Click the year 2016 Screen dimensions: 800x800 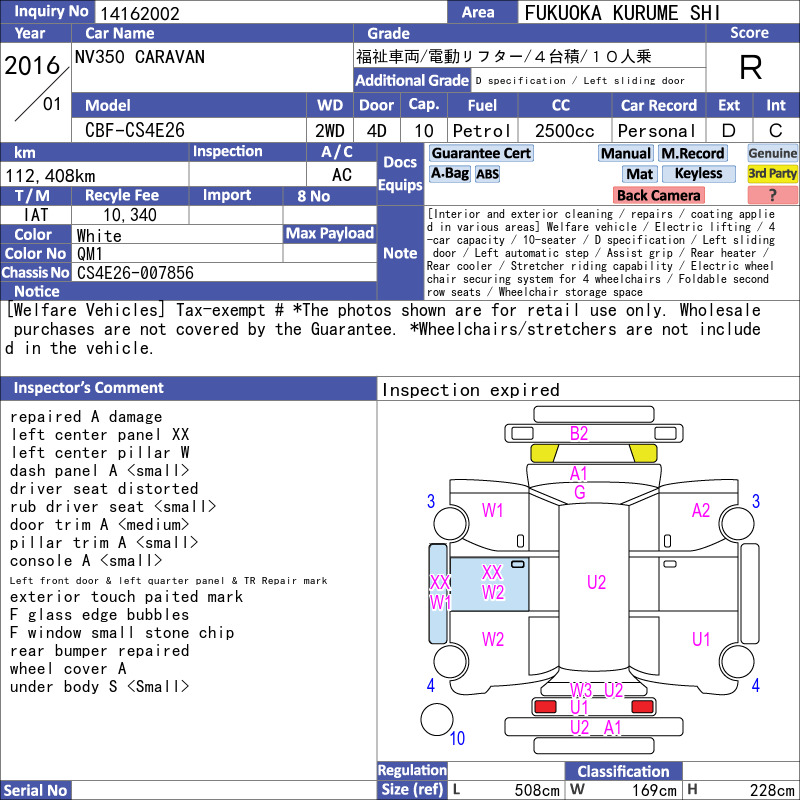click(x=32, y=65)
